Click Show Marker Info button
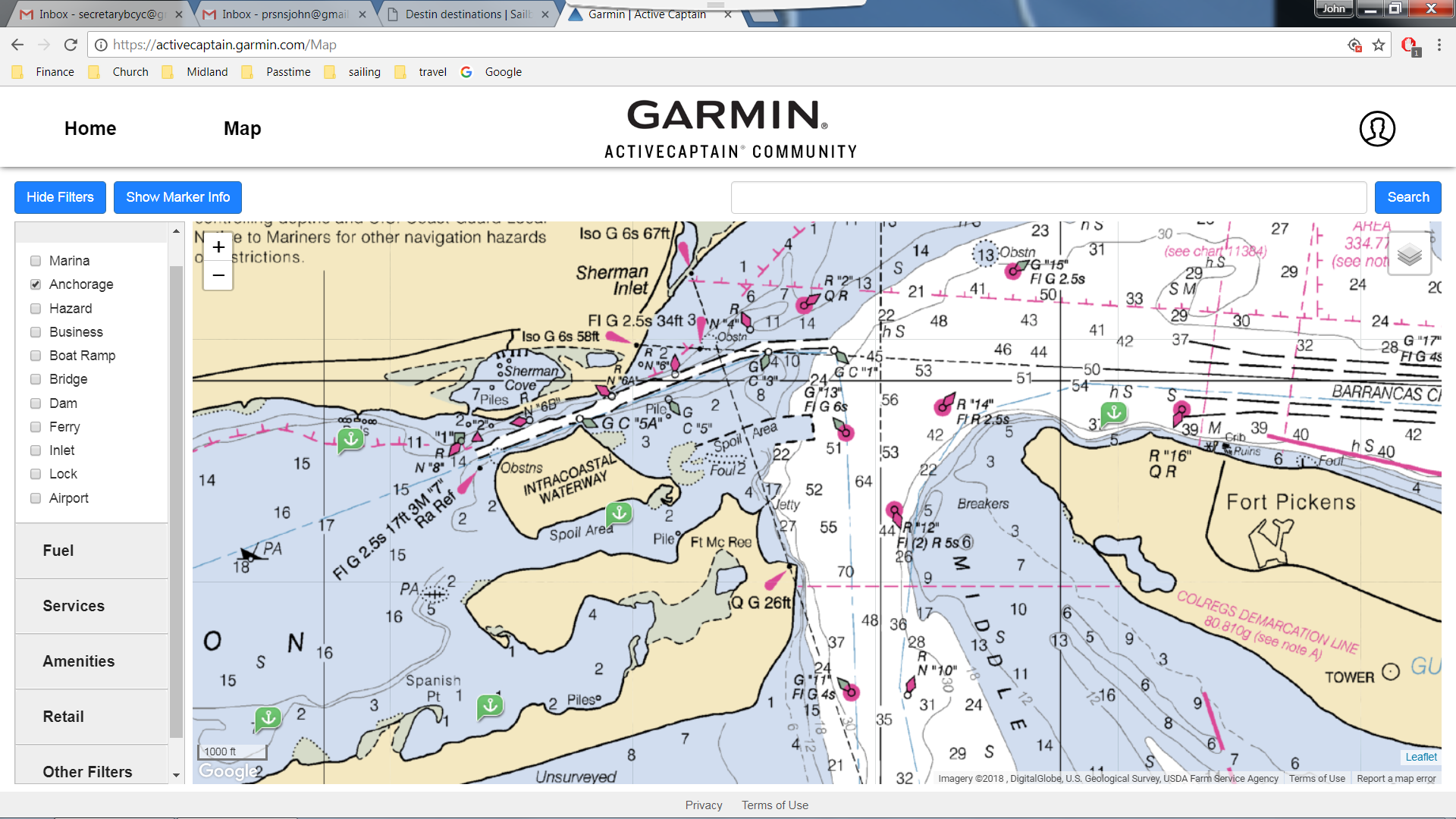Image resolution: width=1456 pixels, height=819 pixels. 177,197
